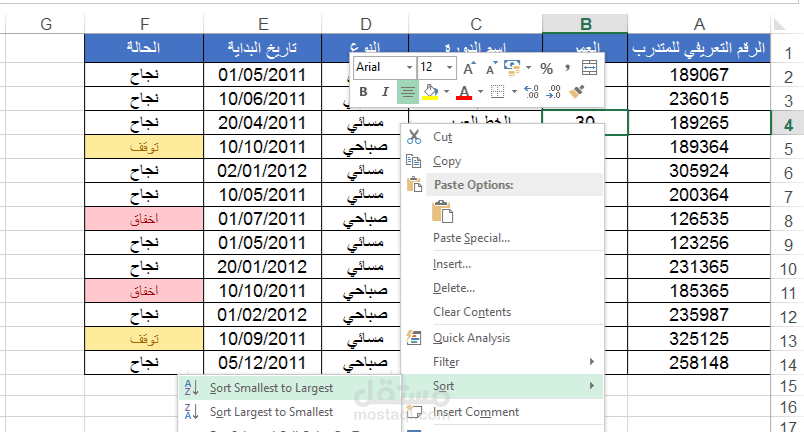Click the scissors Cut icon
The height and width of the screenshot is (432, 804).
click(x=414, y=137)
